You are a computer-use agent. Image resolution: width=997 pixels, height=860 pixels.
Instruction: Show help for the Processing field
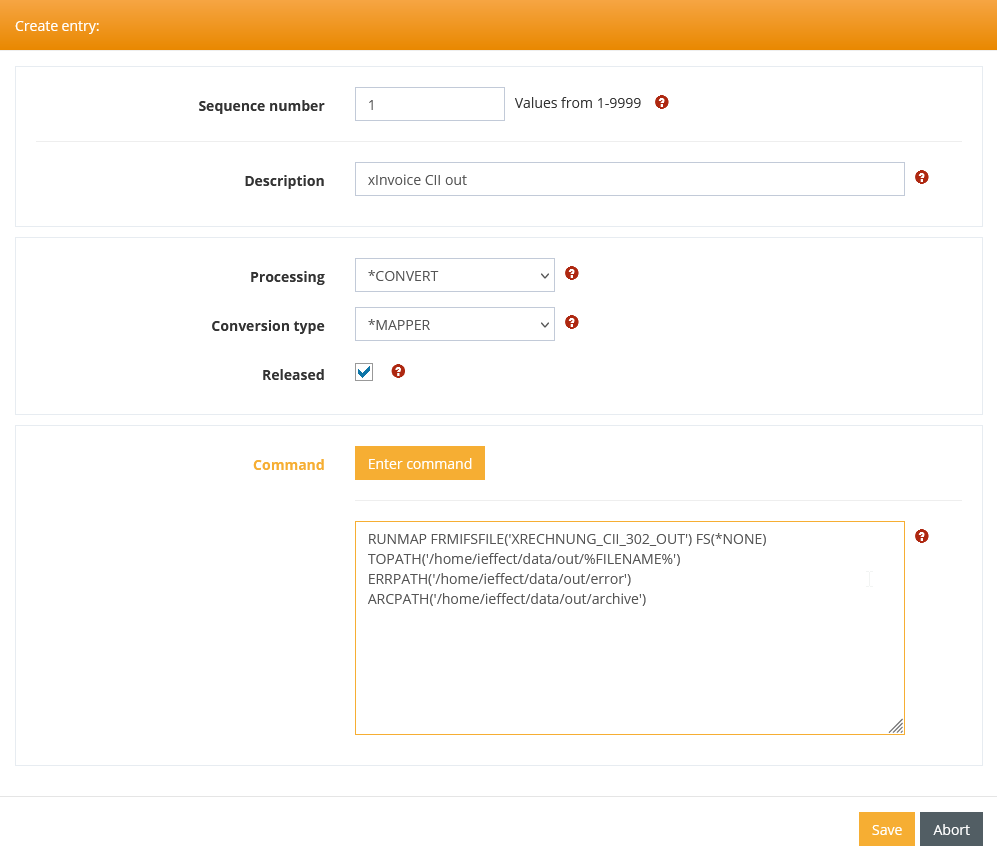572,273
